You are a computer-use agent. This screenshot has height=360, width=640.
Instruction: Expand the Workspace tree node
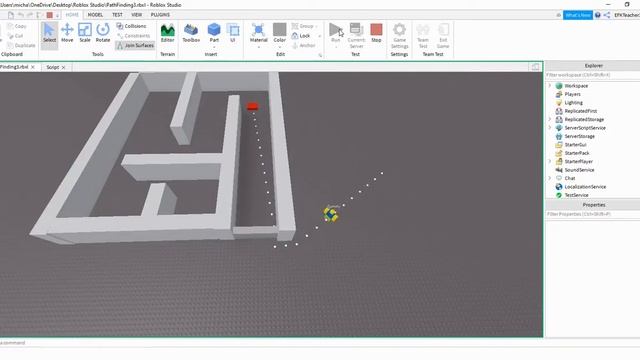pos(550,86)
